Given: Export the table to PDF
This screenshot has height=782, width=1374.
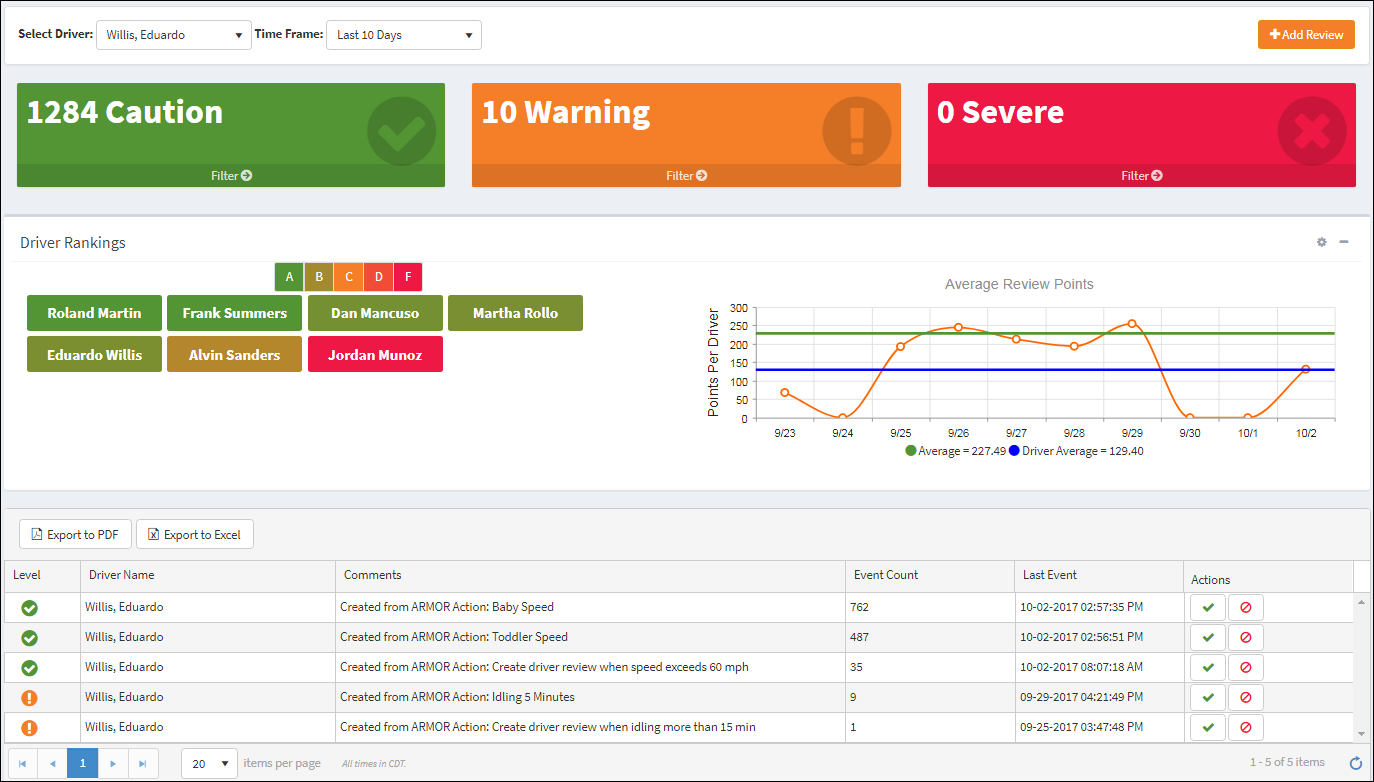Looking at the screenshot, I should pos(75,534).
